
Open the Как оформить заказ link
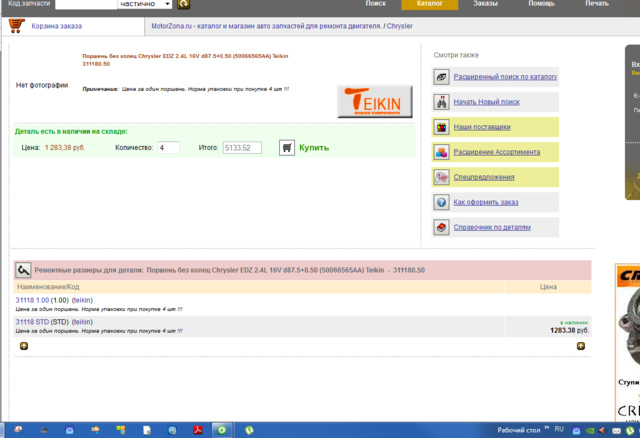[486, 202]
